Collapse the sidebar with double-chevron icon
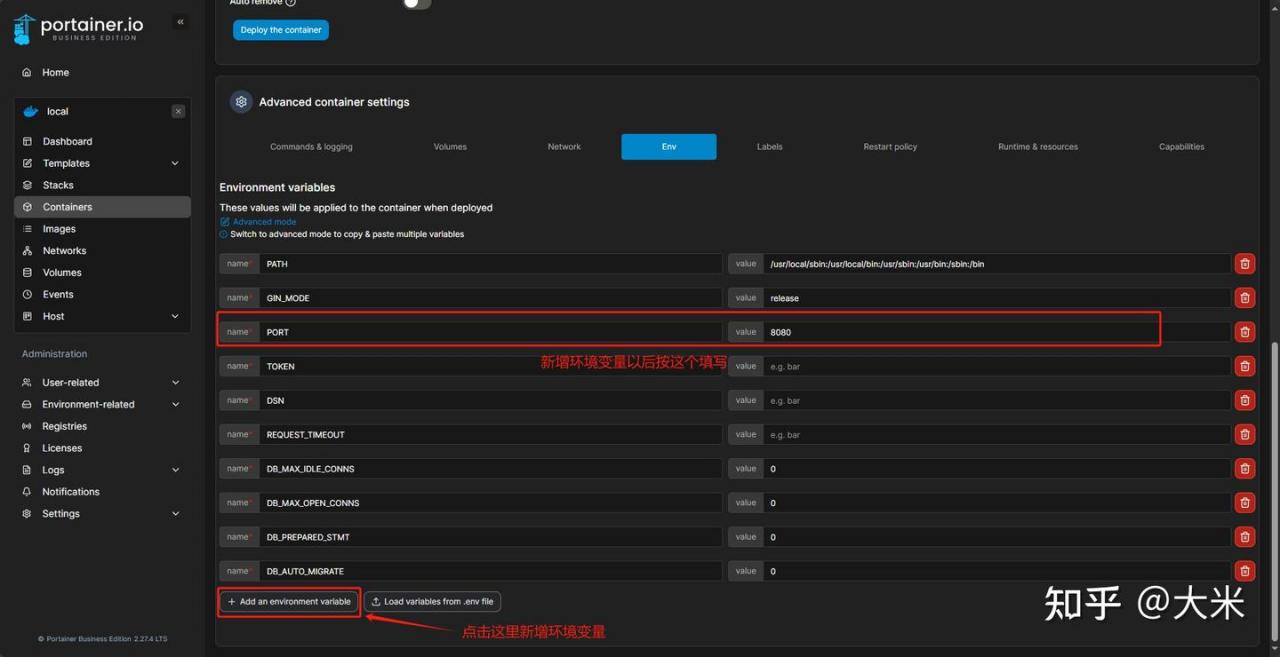1280x657 pixels. [180, 22]
